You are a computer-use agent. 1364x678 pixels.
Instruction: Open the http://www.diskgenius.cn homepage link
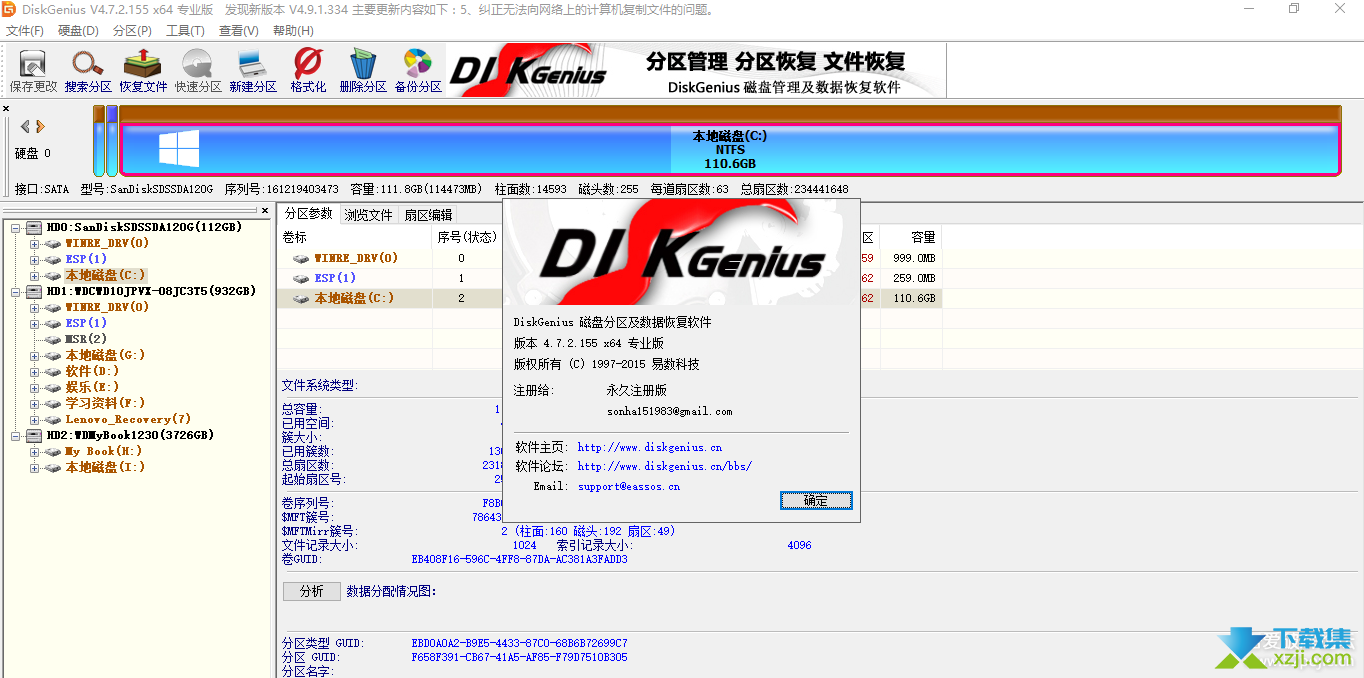(x=650, y=447)
